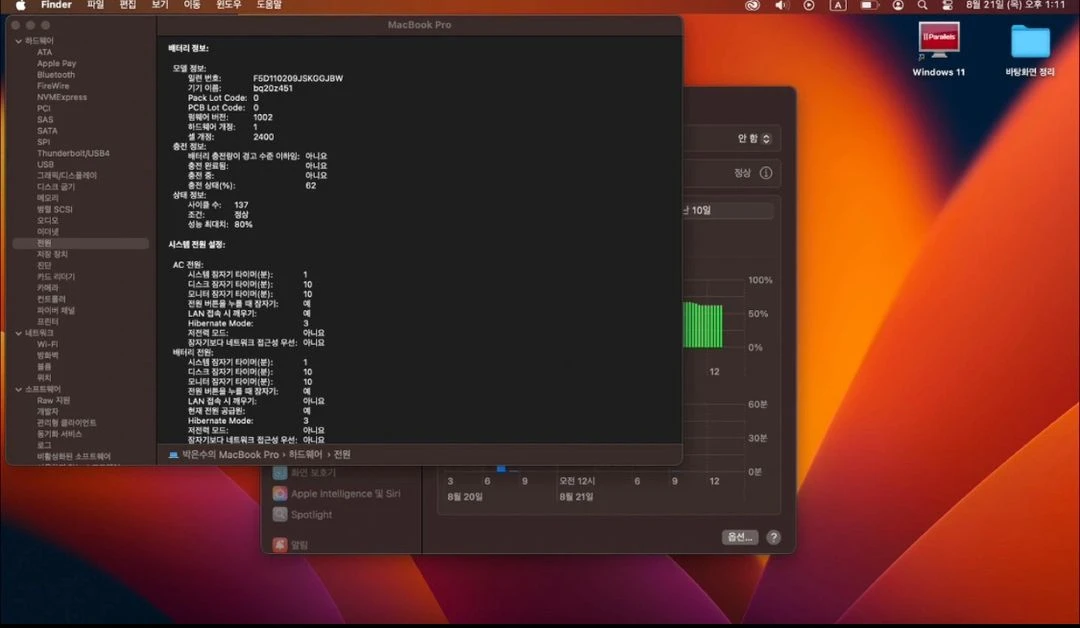Screen dimensions: 1080x628
Task: Open Spotlight search from menu bar
Action: point(922,5)
